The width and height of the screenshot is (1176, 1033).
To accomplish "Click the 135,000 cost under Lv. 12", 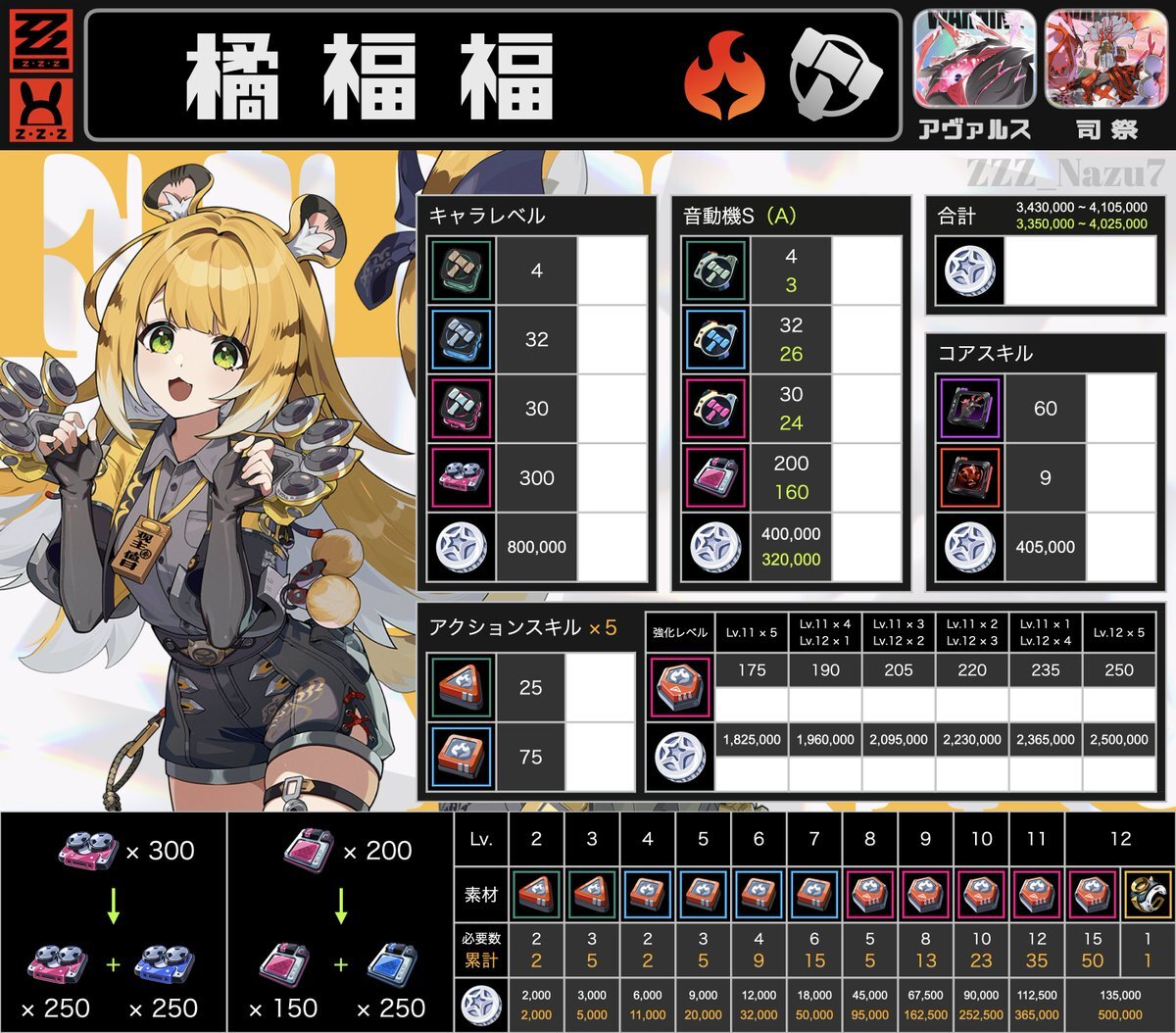I will click(x=1119, y=995).
